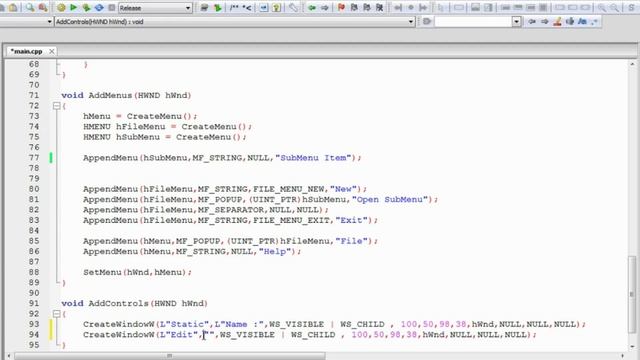The height and width of the screenshot is (360, 640).
Task: Click the vertical scrollbar thumb
Action: (632, 294)
